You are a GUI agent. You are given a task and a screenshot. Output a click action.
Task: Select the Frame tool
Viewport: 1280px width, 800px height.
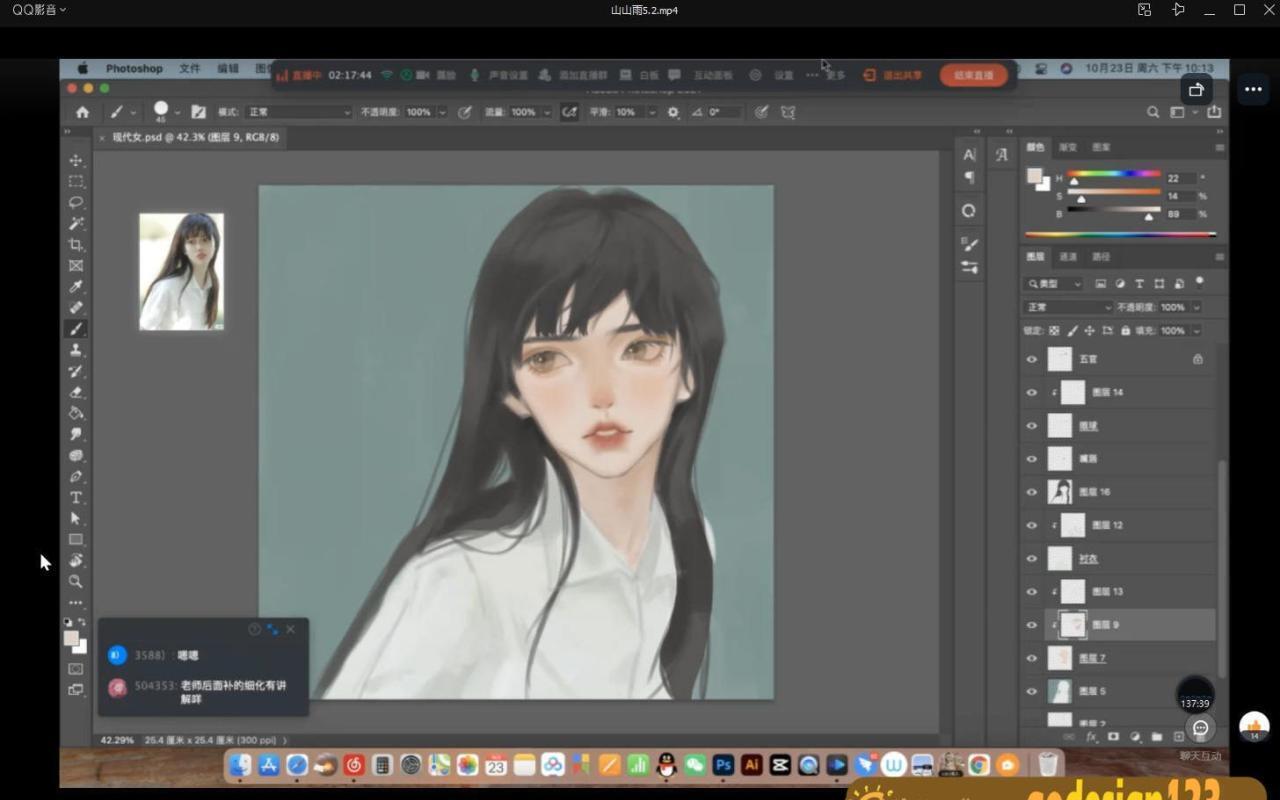point(76,265)
